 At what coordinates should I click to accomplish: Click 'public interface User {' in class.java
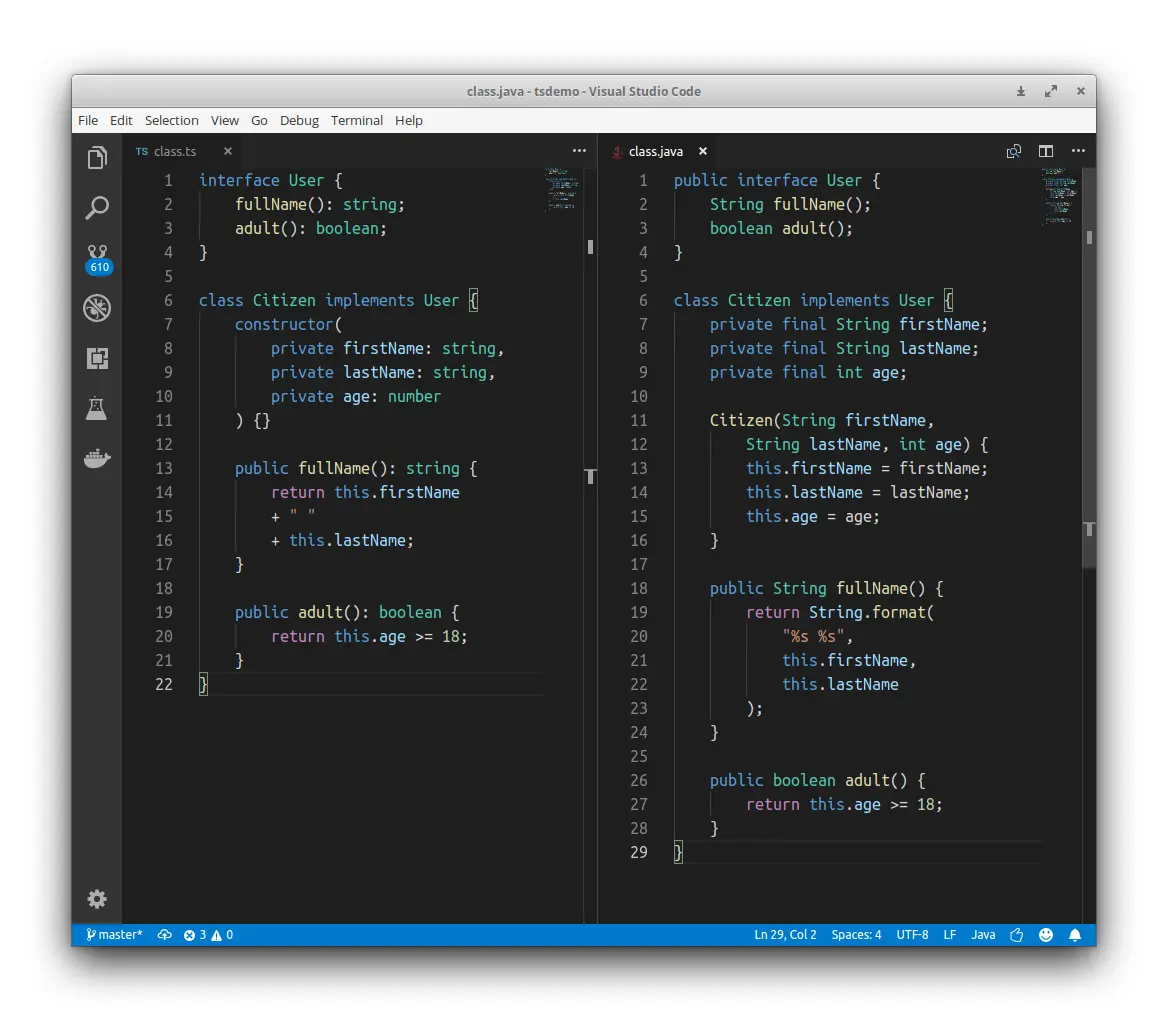click(777, 180)
